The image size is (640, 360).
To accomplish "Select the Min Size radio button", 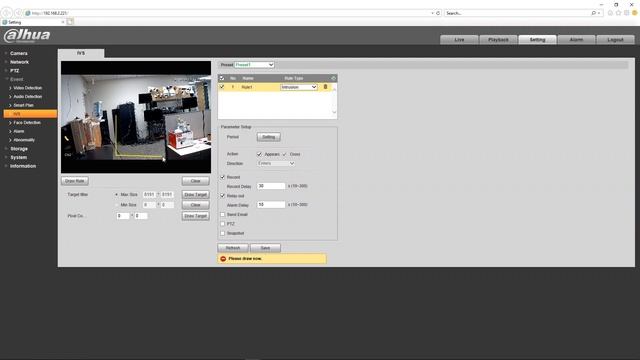I will click(x=116, y=204).
